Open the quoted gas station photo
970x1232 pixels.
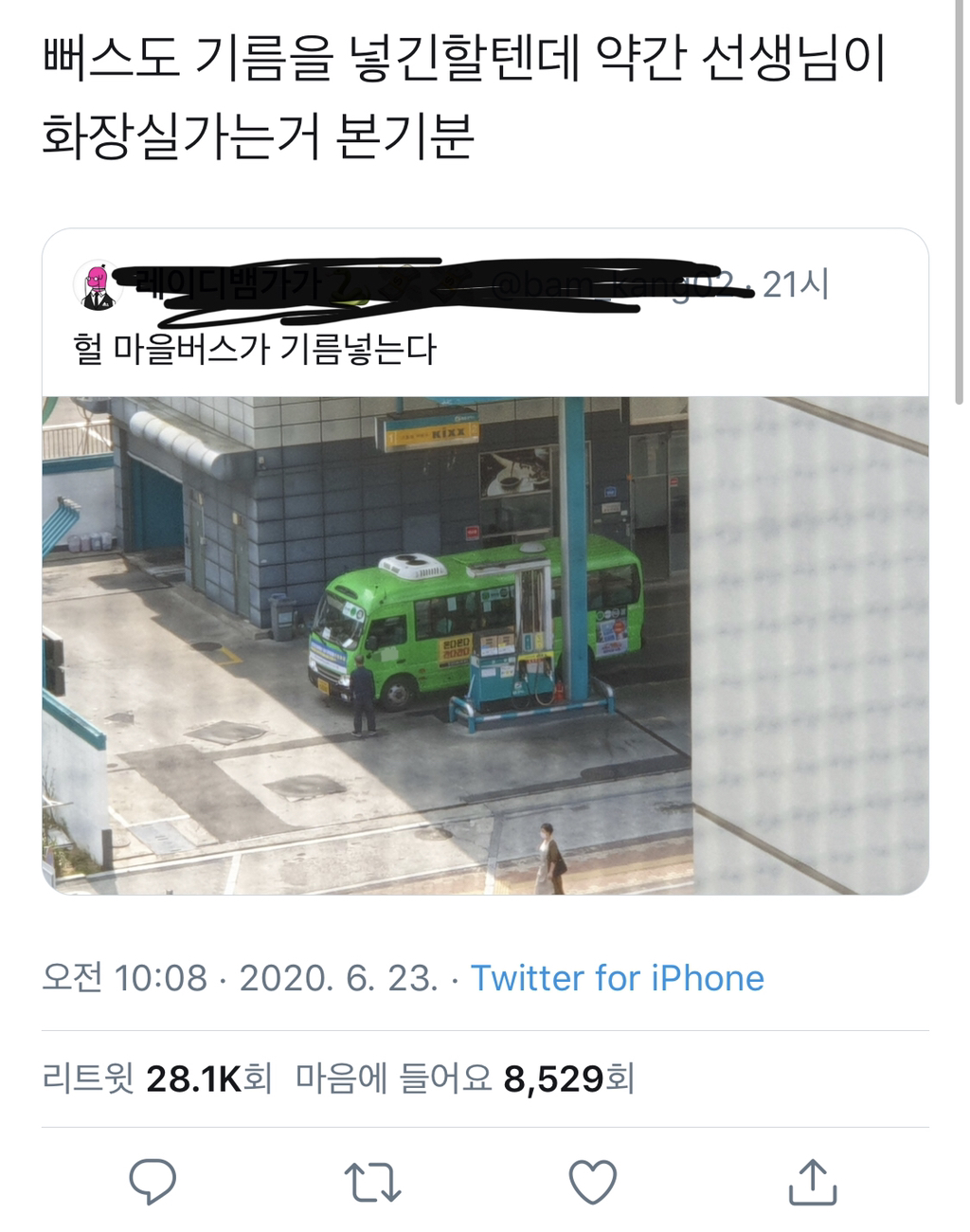(x=485, y=645)
